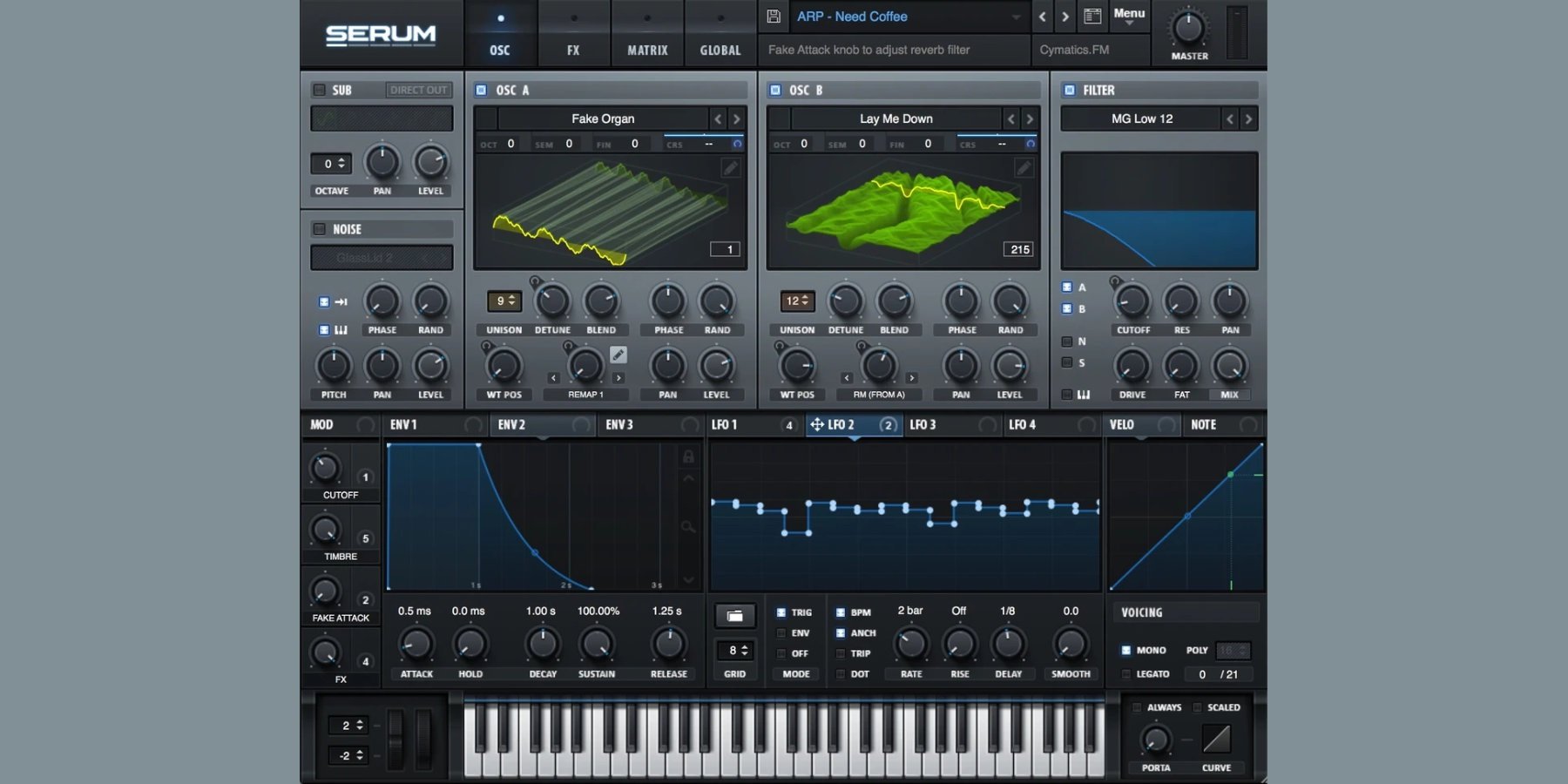Open the preset name dropdown

pyautogui.click(x=909, y=17)
